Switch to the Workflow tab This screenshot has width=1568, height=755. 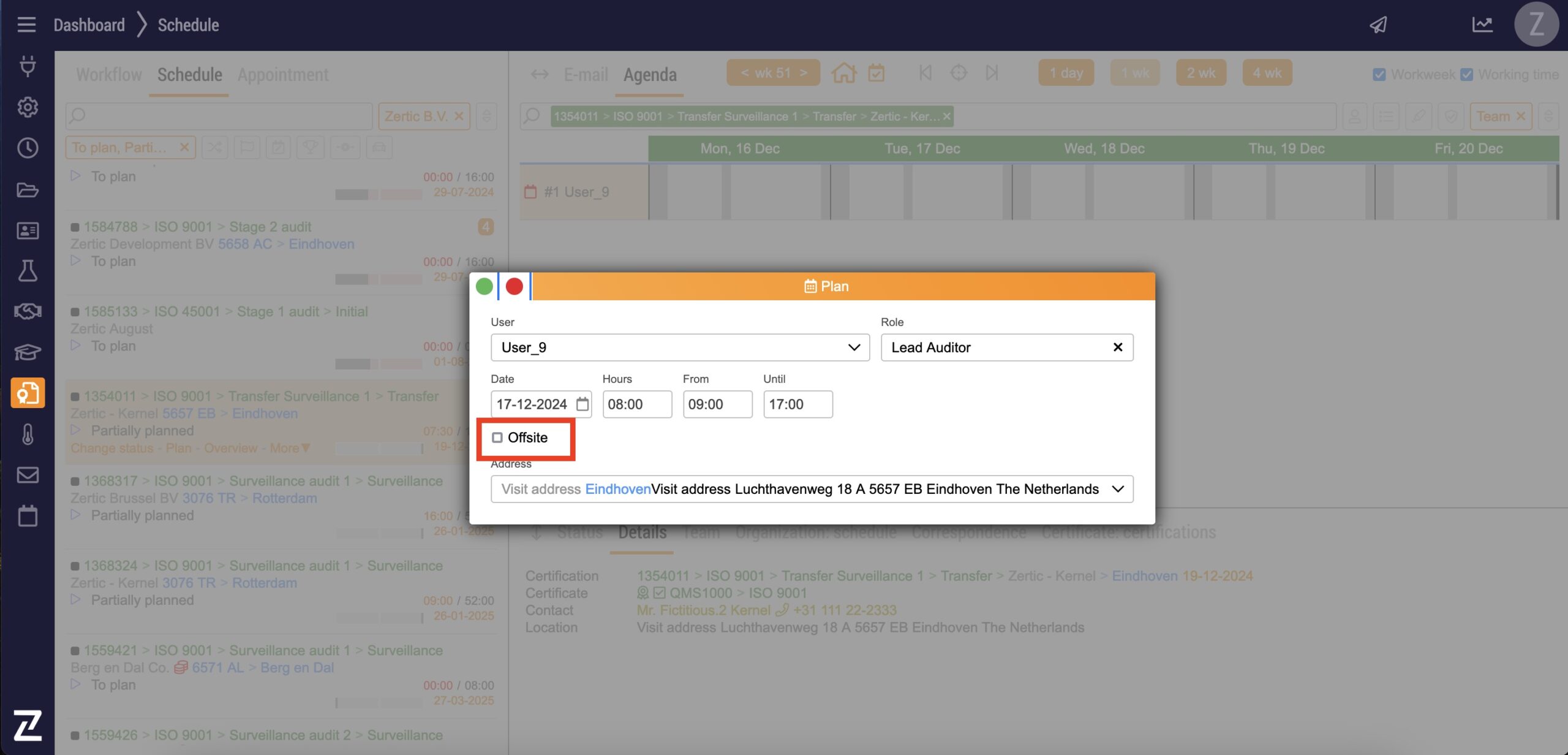tap(109, 75)
